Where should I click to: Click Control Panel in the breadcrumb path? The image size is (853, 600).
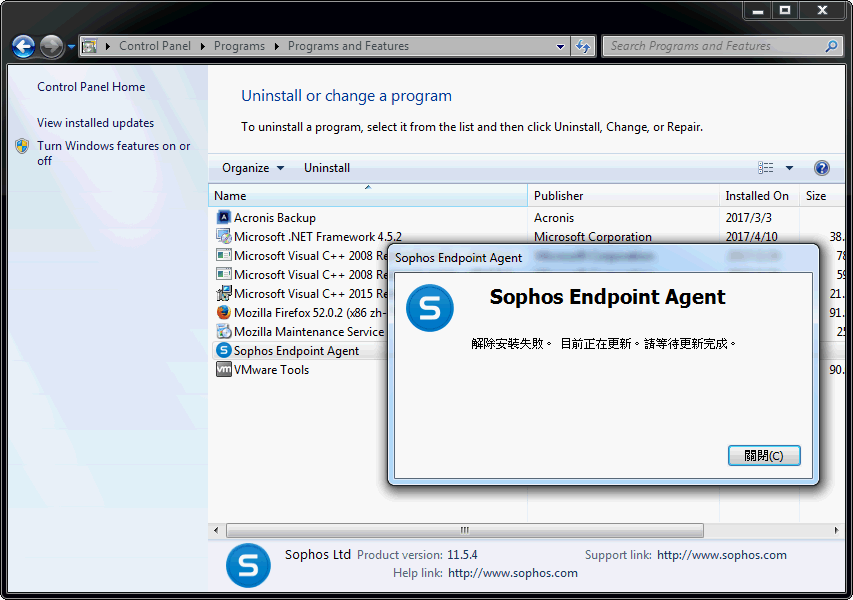click(x=155, y=46)
